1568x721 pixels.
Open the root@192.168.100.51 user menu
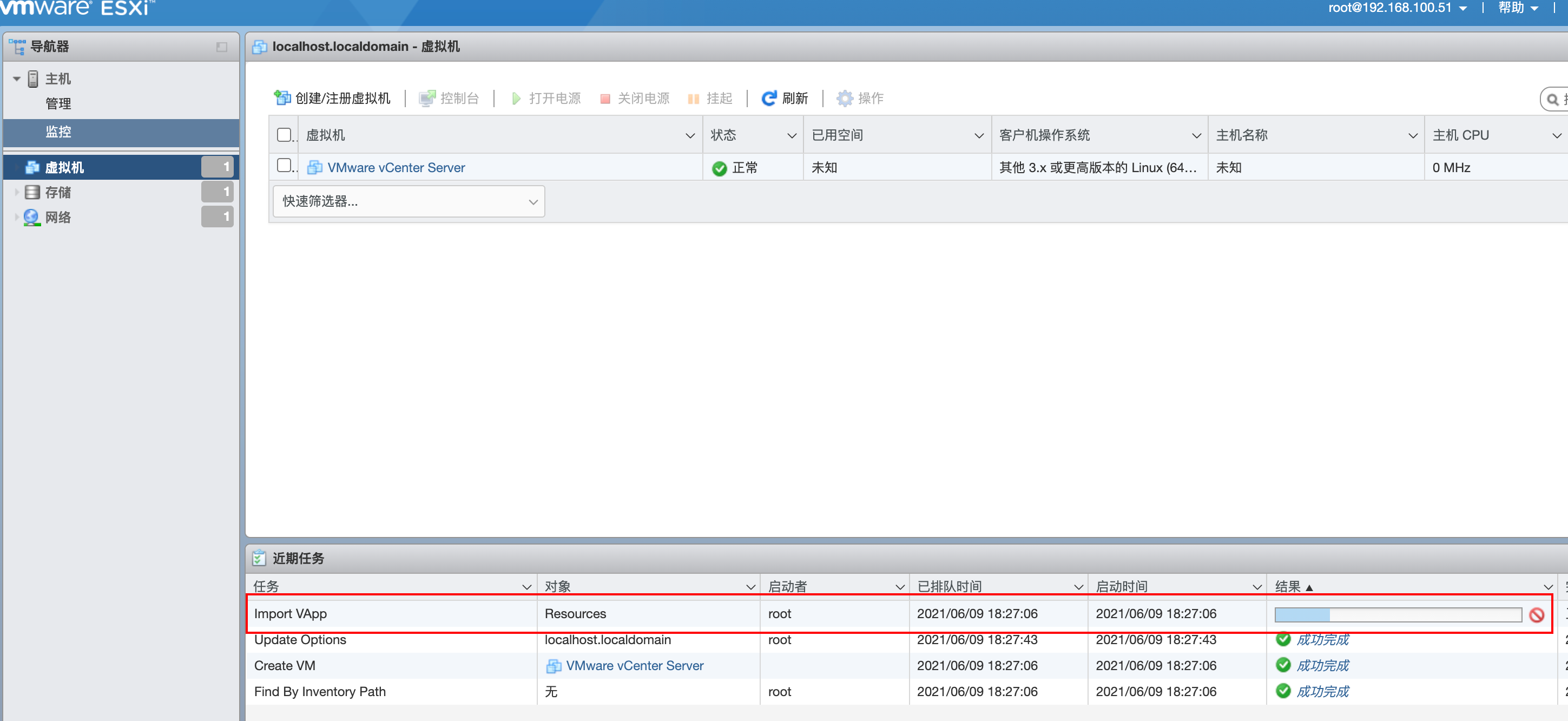click(x=1396, y=8)
